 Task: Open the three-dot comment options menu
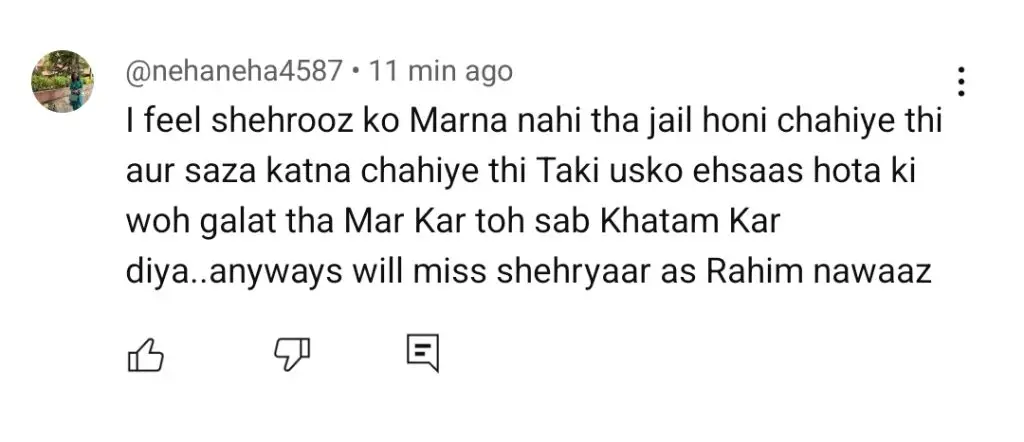click(x=961, y=82)
